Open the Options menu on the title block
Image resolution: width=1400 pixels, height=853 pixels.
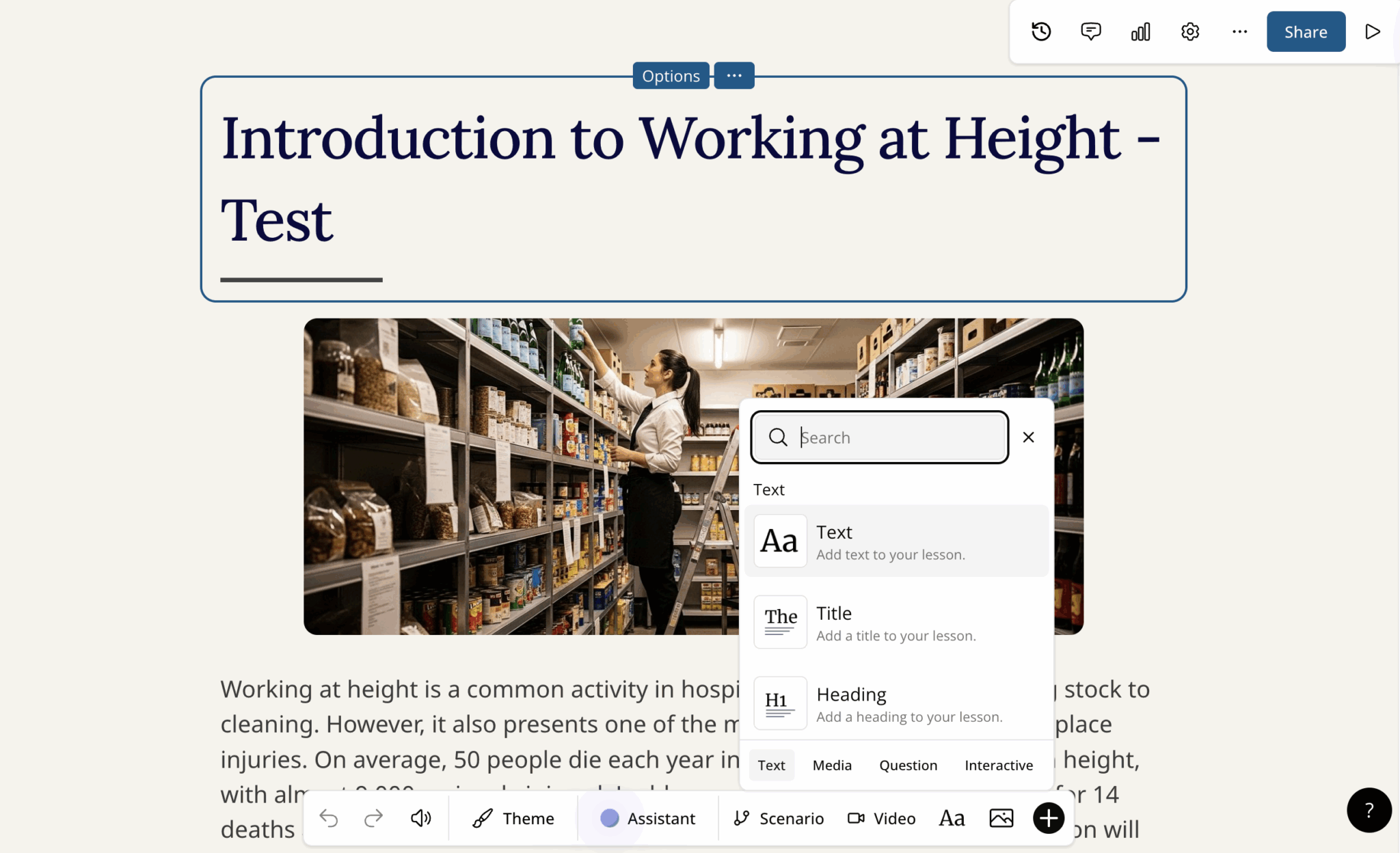pos(670,75)
